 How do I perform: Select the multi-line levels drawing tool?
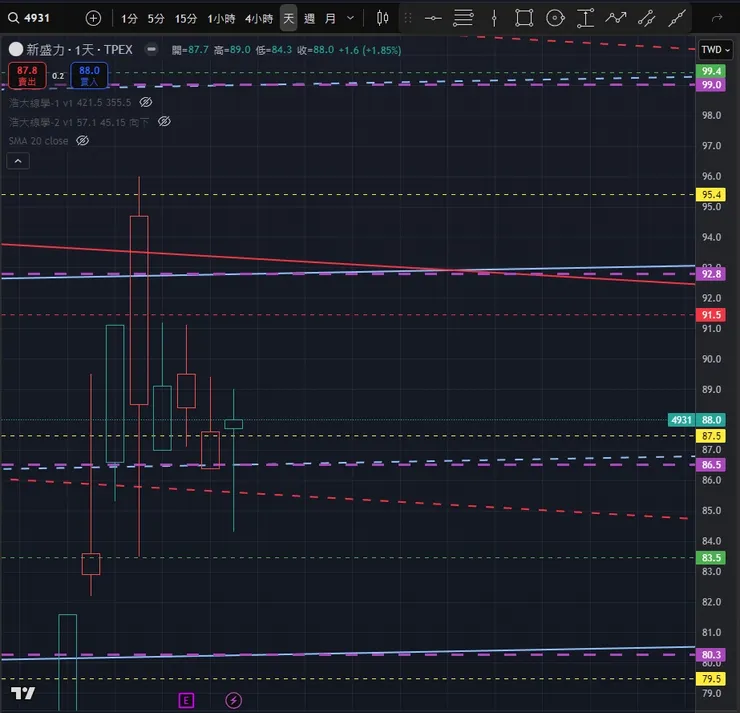[x=463, y=18]
